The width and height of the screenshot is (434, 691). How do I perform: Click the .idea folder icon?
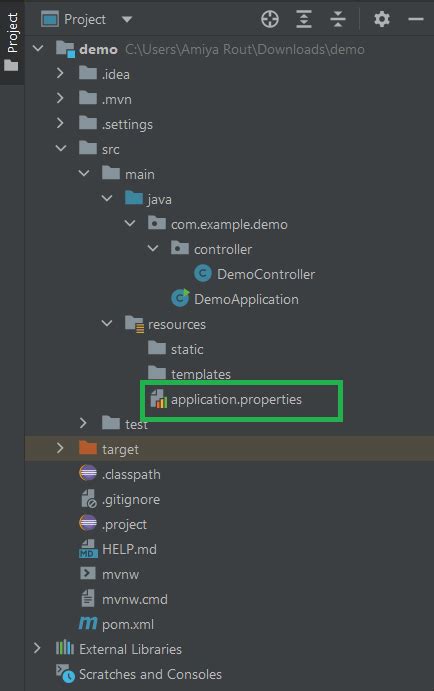88,73
